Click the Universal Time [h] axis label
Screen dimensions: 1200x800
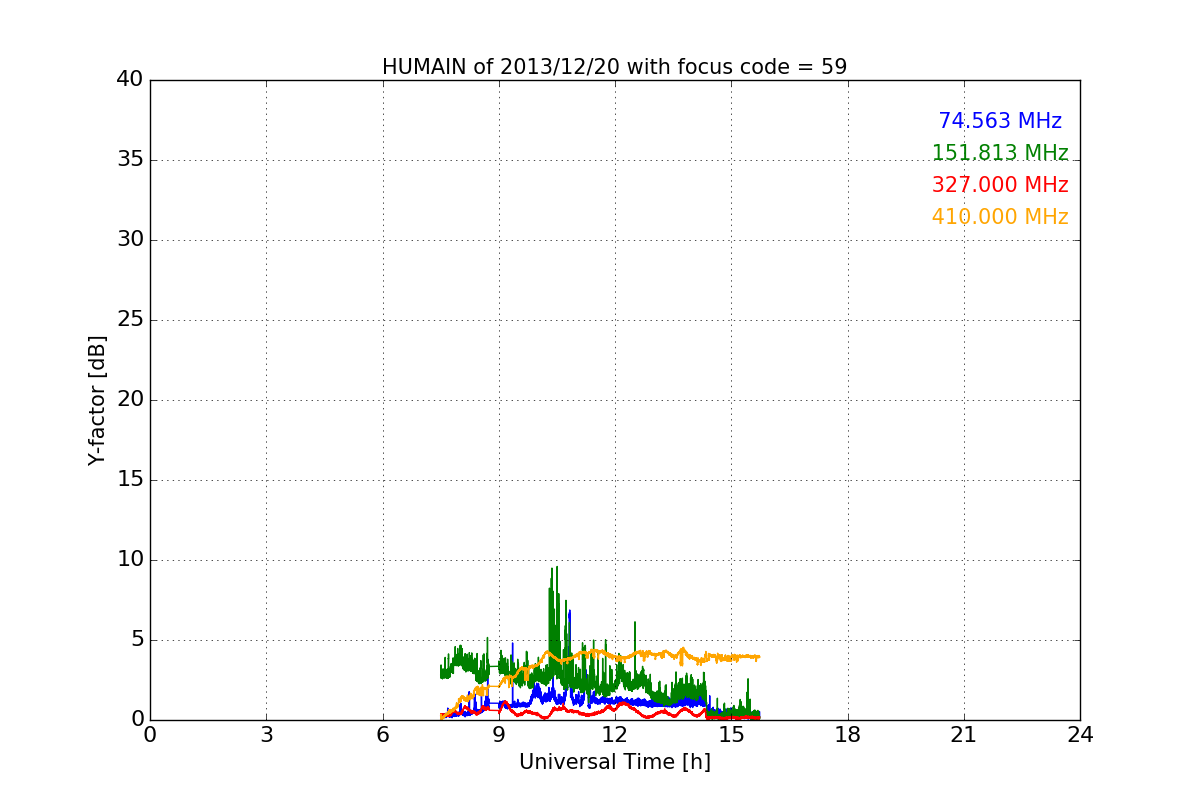[x=614, y=762]
